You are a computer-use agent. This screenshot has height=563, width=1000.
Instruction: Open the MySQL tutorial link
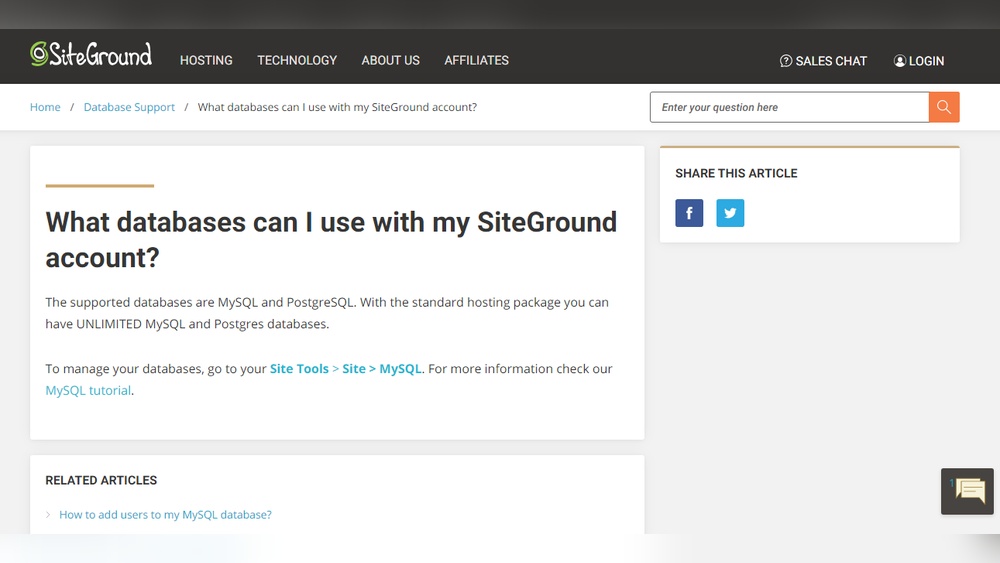coord(88,391)
